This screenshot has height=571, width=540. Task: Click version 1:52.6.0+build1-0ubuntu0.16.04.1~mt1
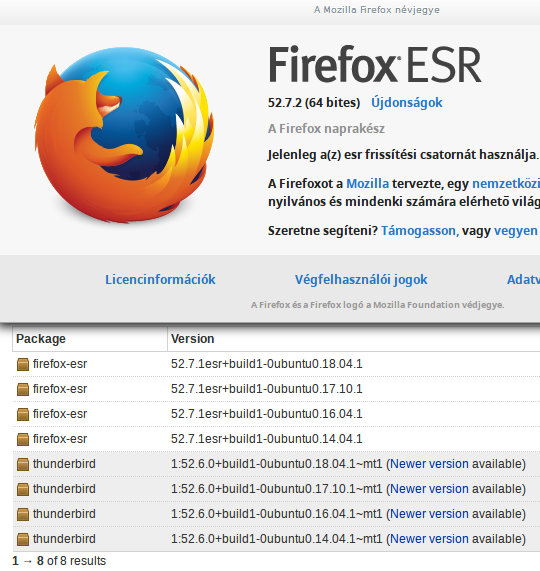point(277,514)
